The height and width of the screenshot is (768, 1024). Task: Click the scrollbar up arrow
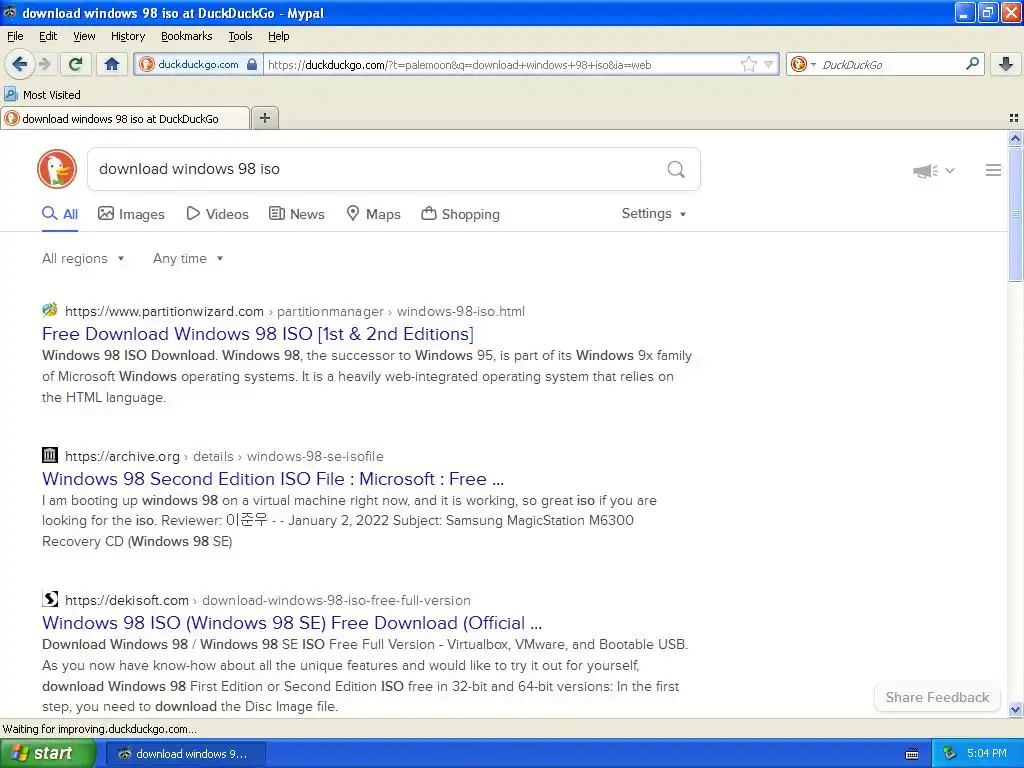[x=1015, y=138]
